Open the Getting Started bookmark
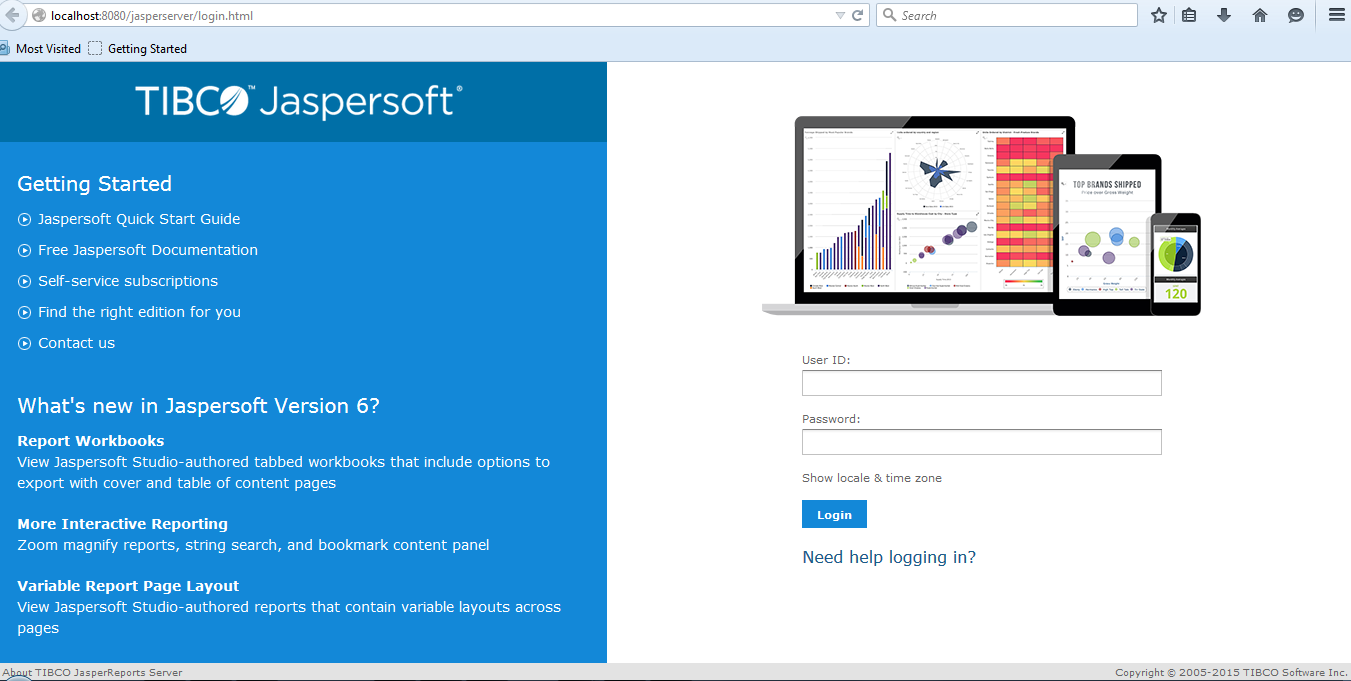The width and height of the screenshot is (1351, 681). (137, 48)
